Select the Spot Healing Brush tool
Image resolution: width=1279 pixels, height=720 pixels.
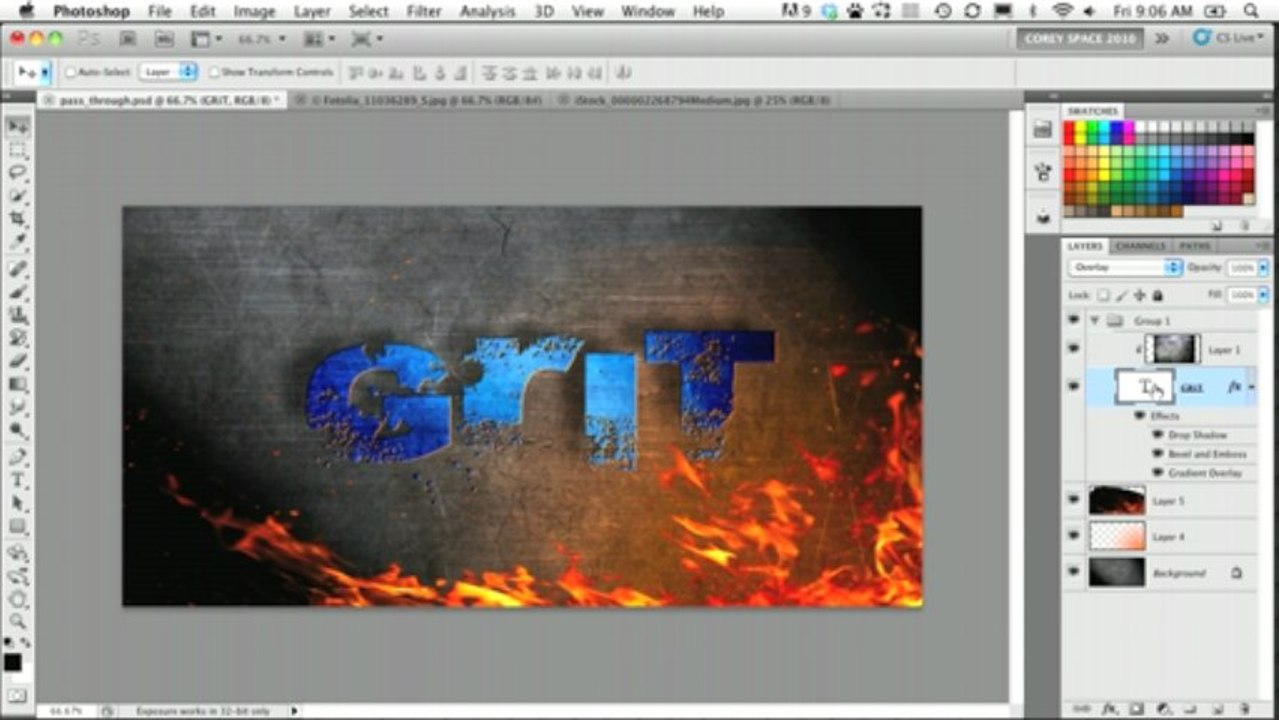tap(17, 269)
